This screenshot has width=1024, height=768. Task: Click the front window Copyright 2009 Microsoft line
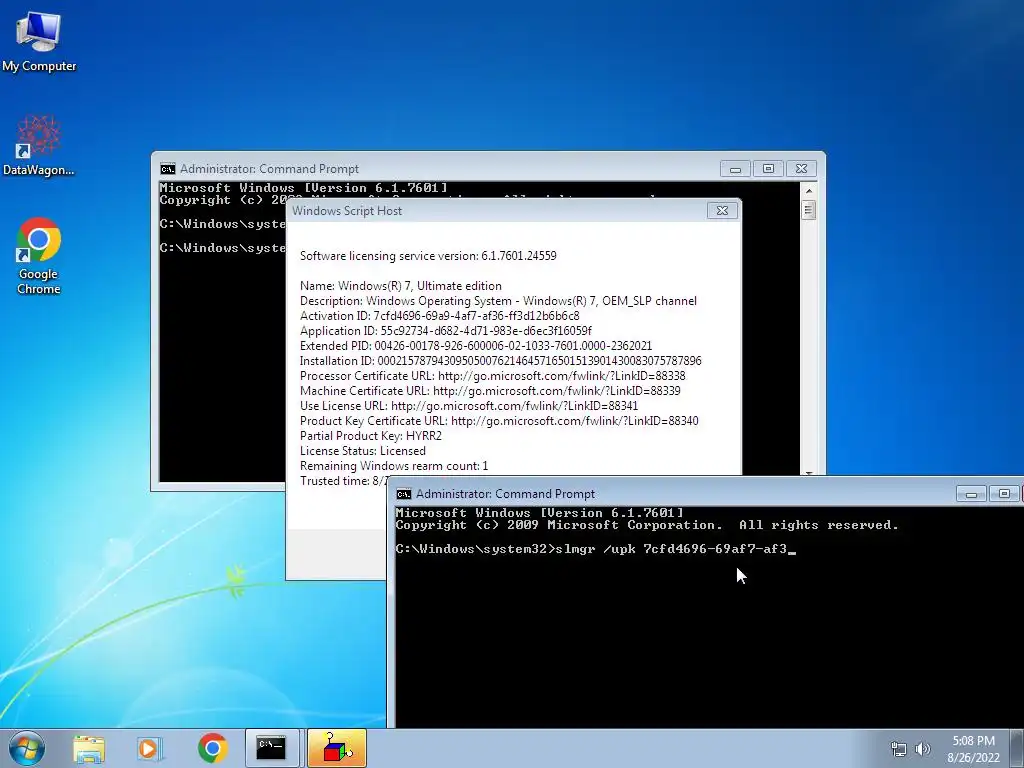click(647, 525)
